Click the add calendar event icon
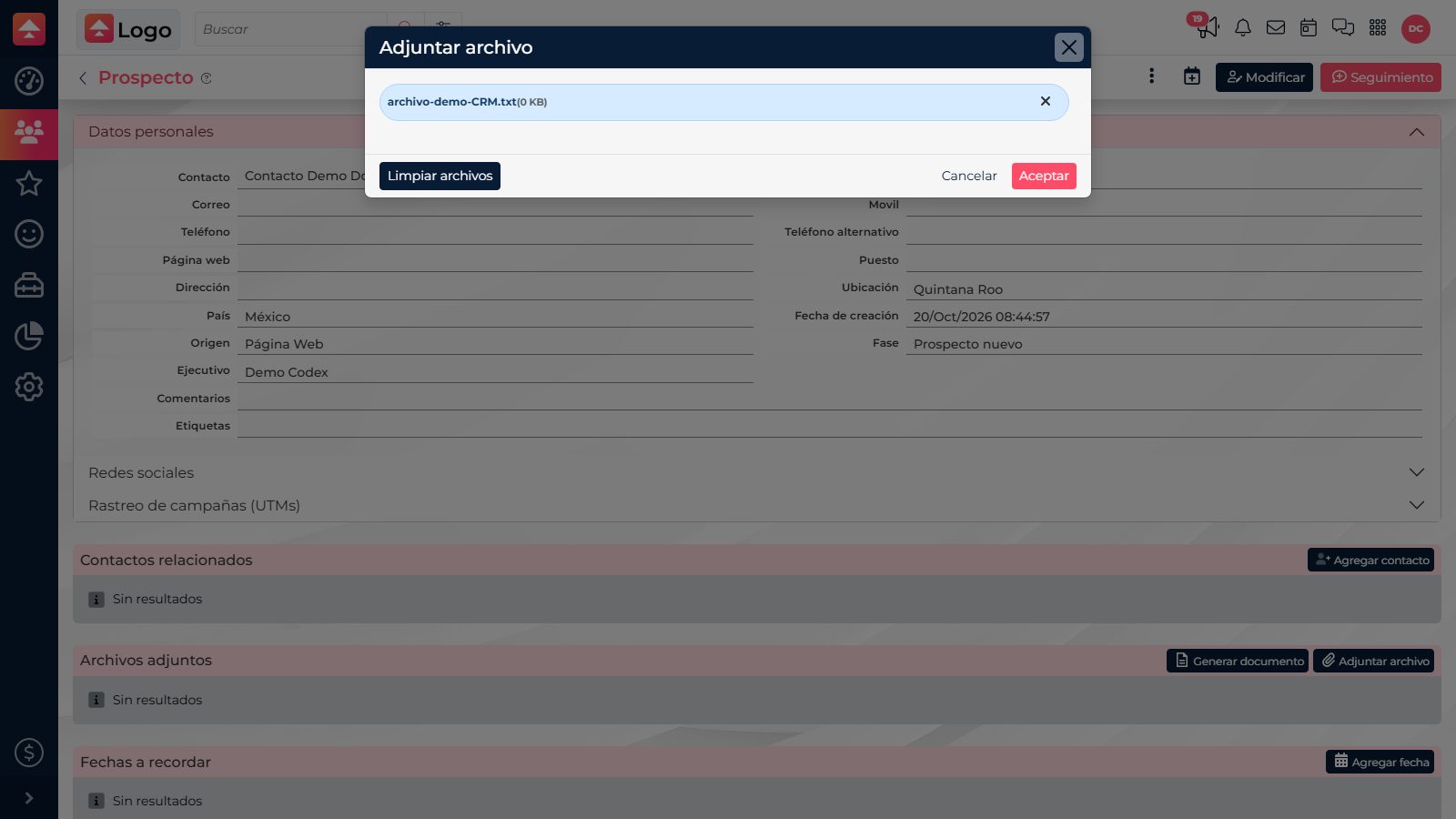This screenshot has height=819, width=1456. [1192, 76]
